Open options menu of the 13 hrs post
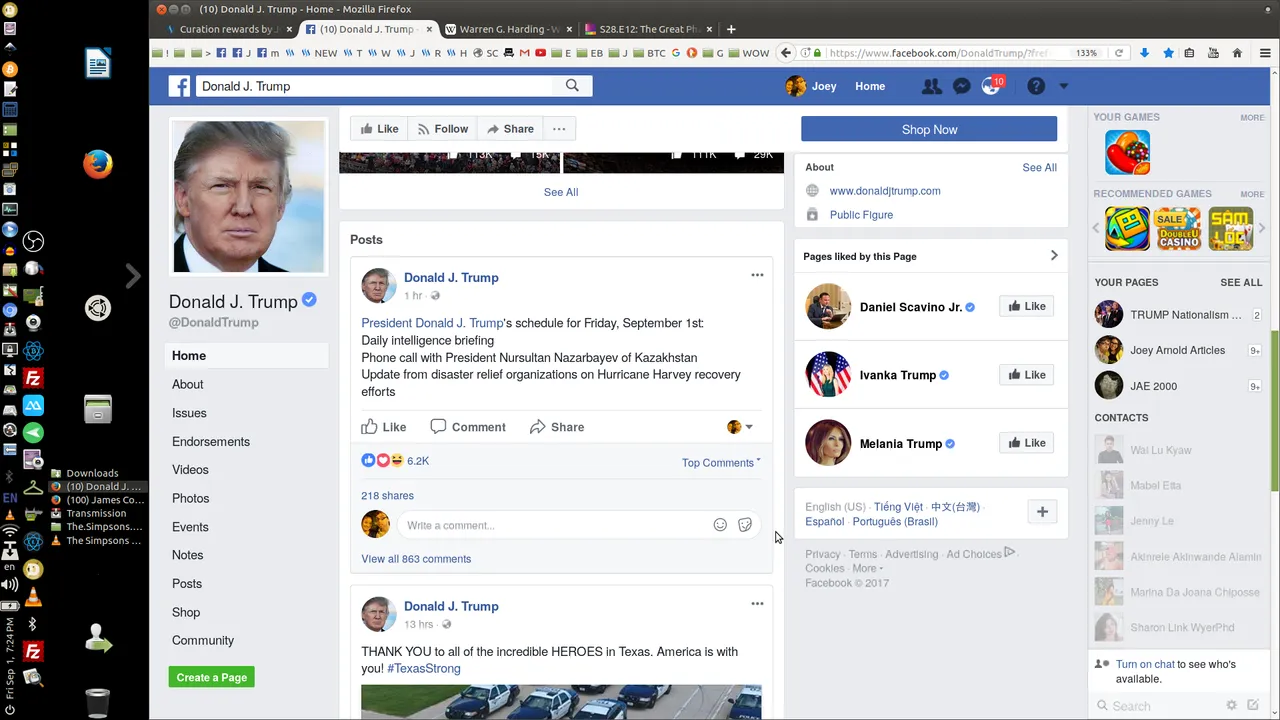Screen dimensions: 1280x720 pos(757,604)
